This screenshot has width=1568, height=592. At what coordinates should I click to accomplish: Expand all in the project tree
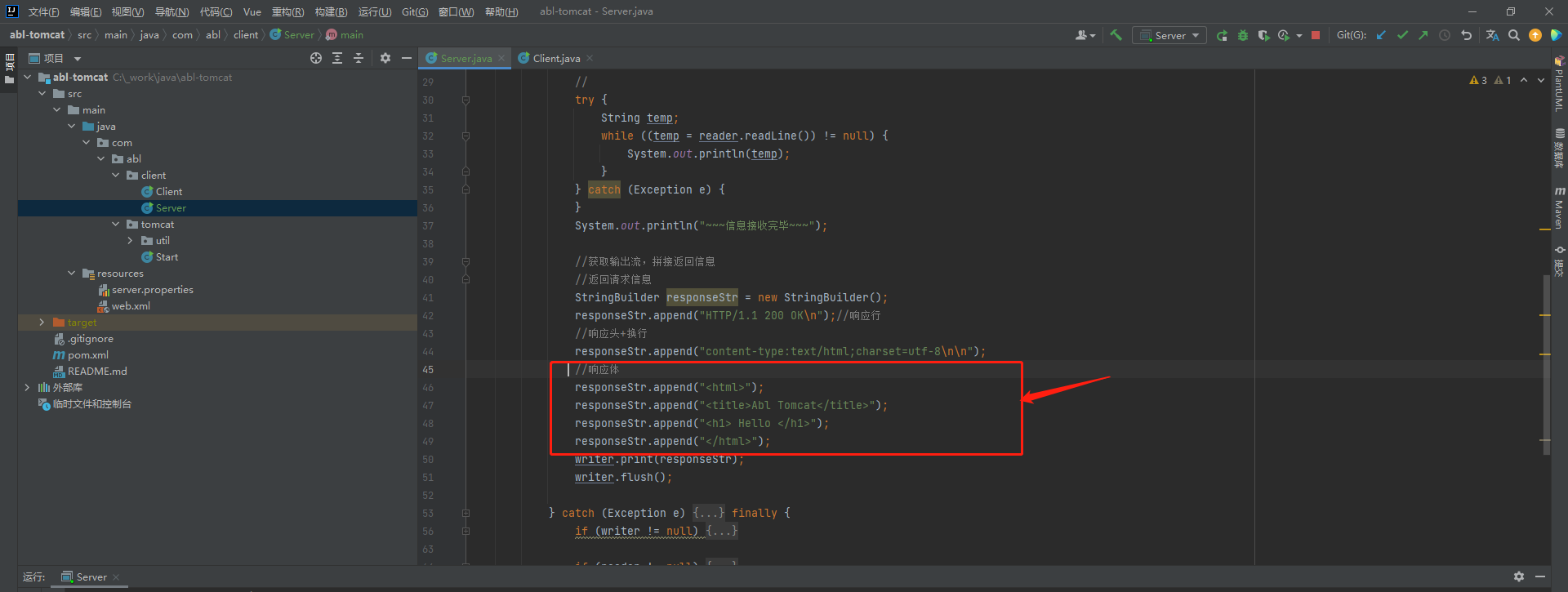coord(337,58)
